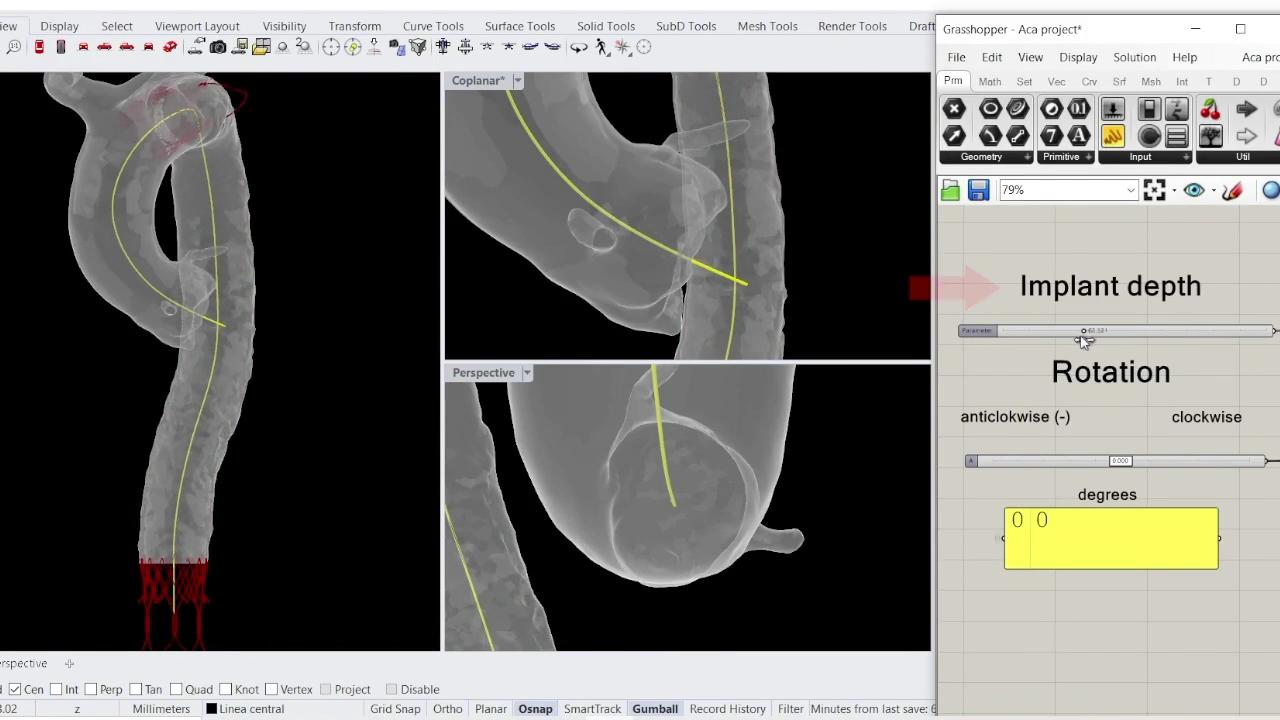Click the Grid Snap status bar button

[x=395, y=709]
